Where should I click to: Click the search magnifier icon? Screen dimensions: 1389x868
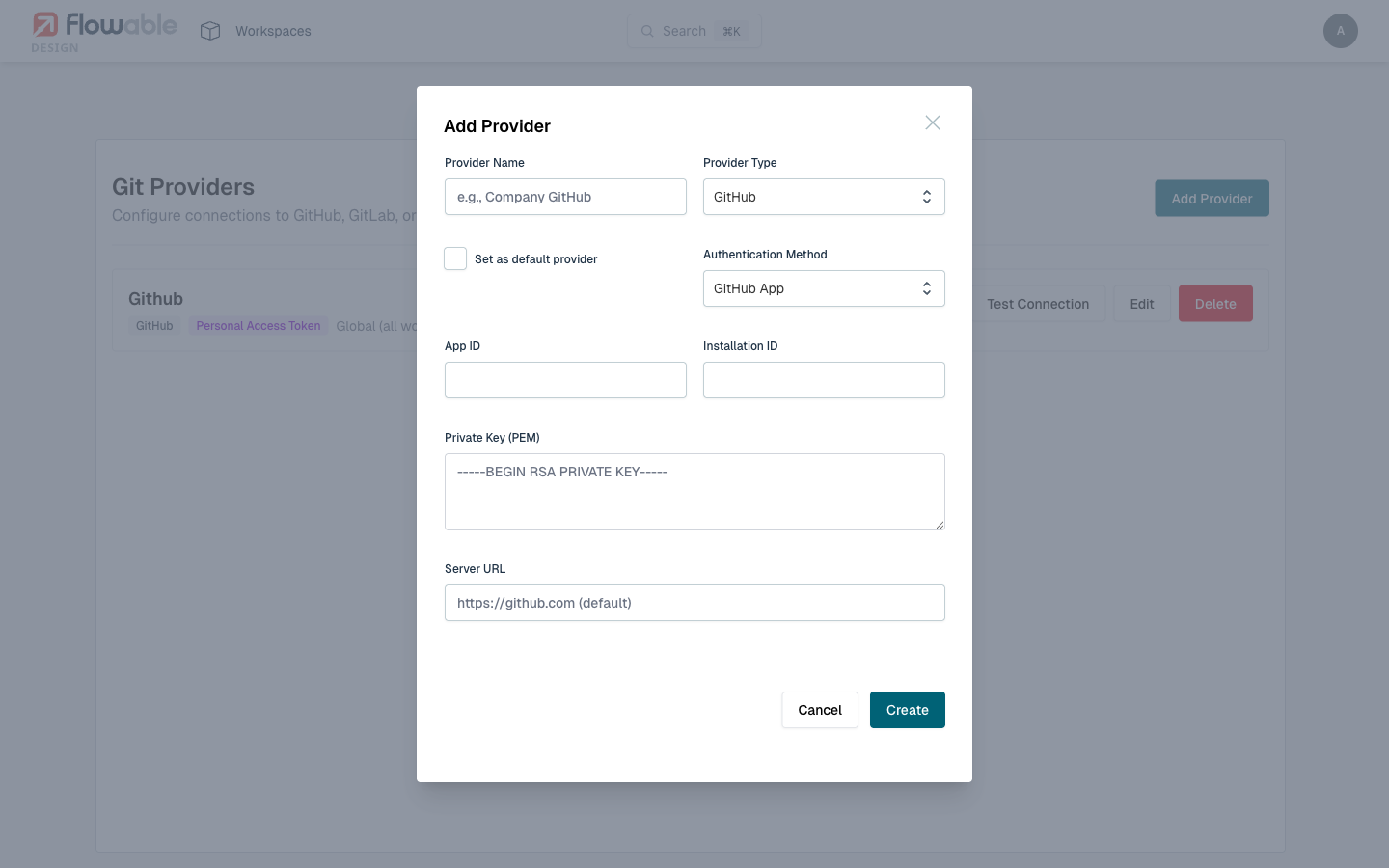647,31
